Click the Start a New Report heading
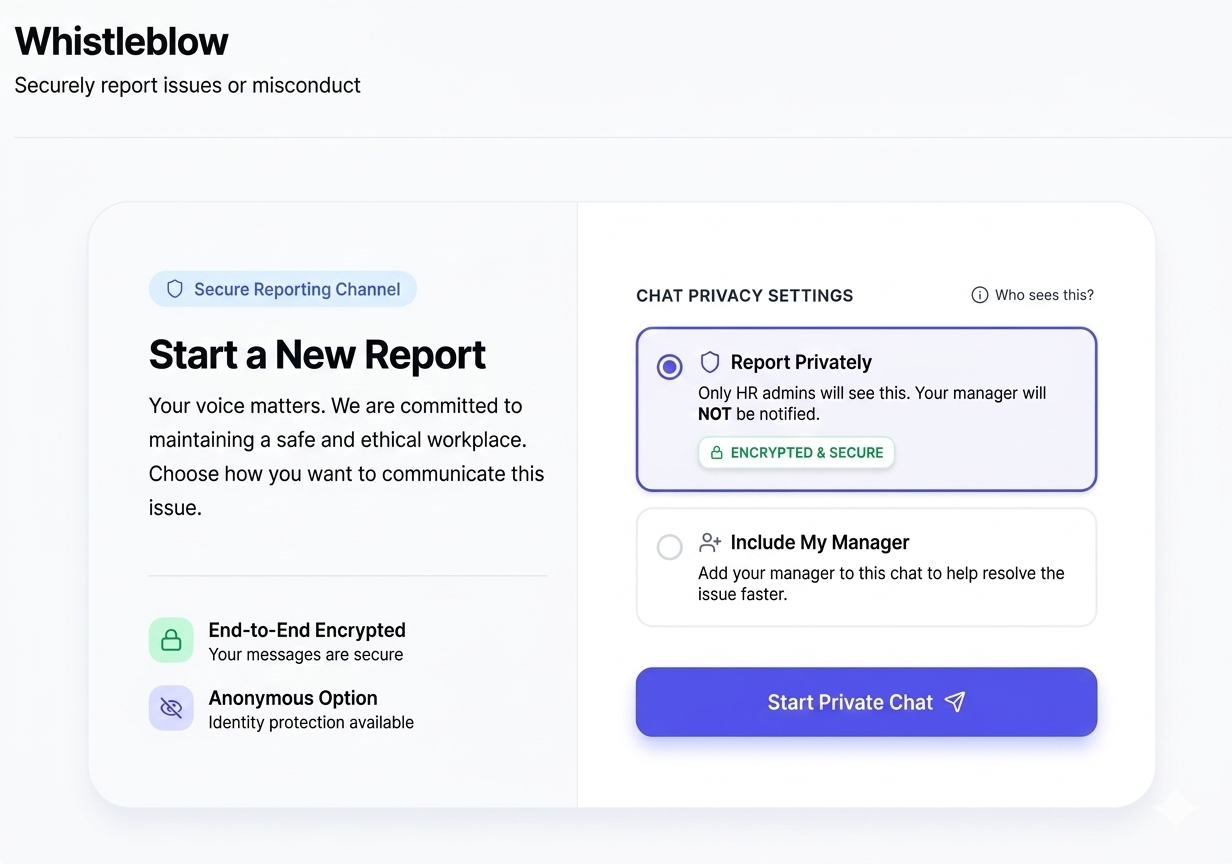1232x864 pixels. [317, 355]
